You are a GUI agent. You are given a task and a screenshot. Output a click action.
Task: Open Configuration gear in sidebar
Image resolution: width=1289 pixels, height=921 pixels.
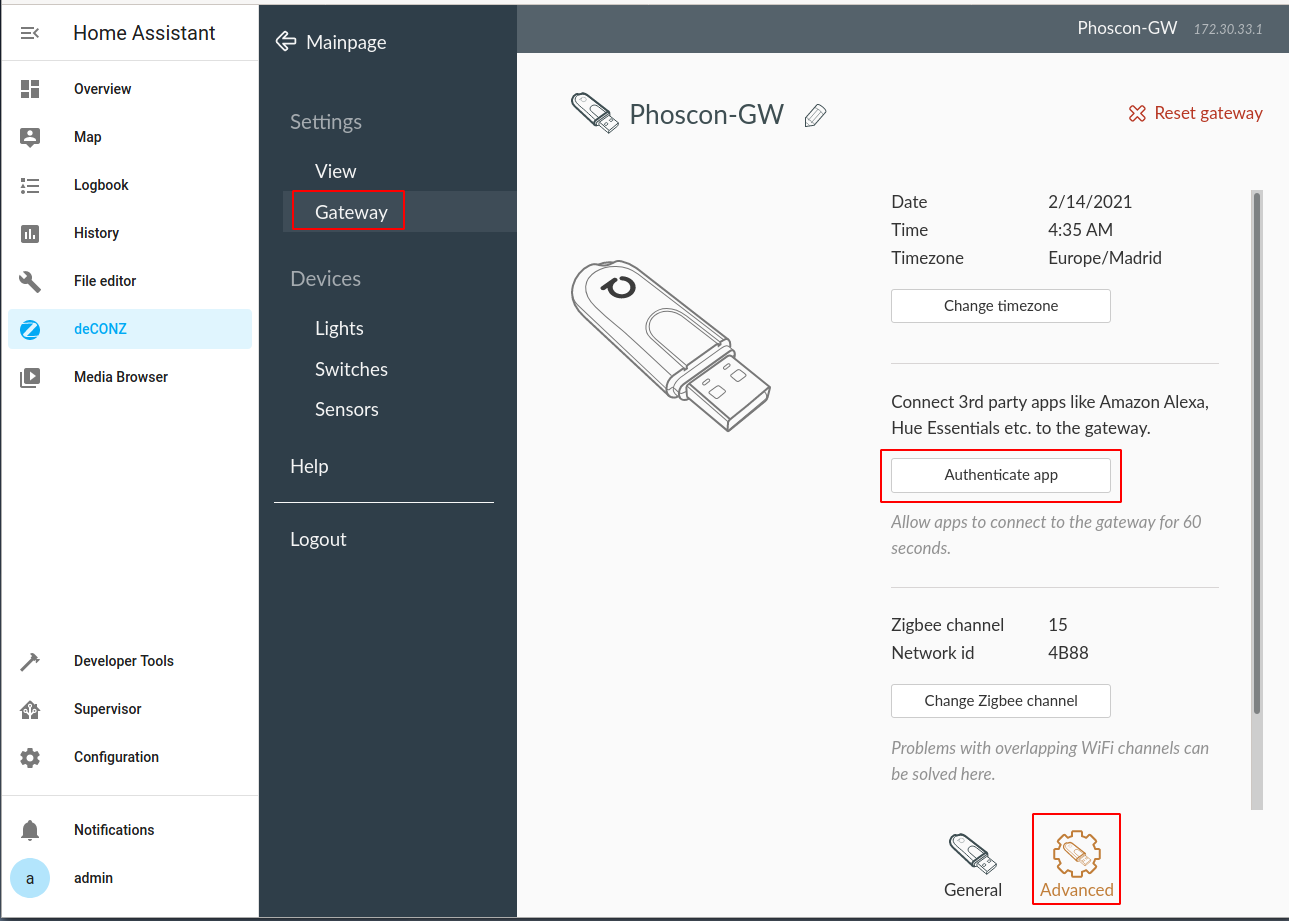click(30, 757)
